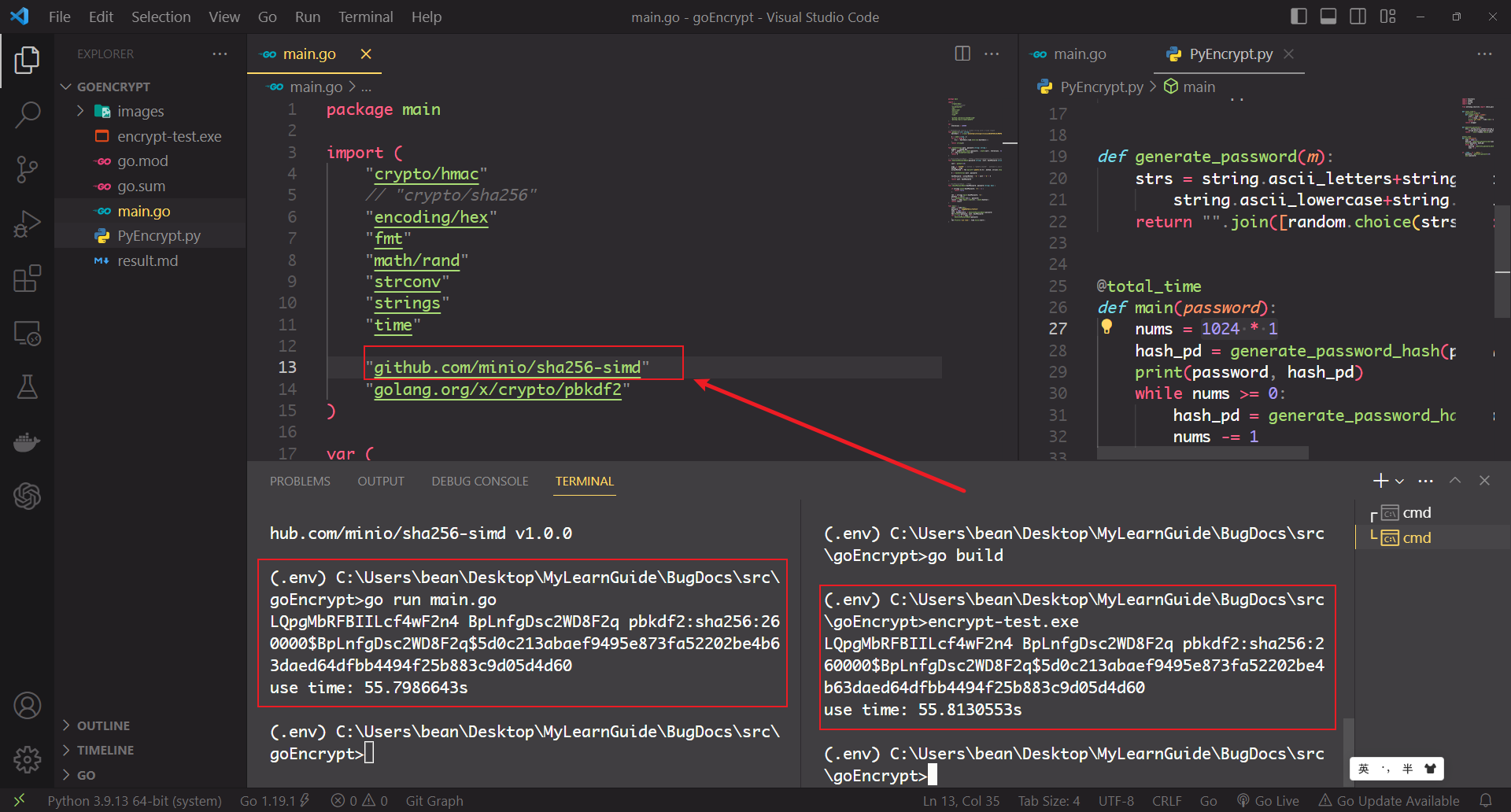Image resolution: width=1511 pixels, height=812 pixels.
Task: Show code action lightbulb on line 27
Action: coord(1106,327)
